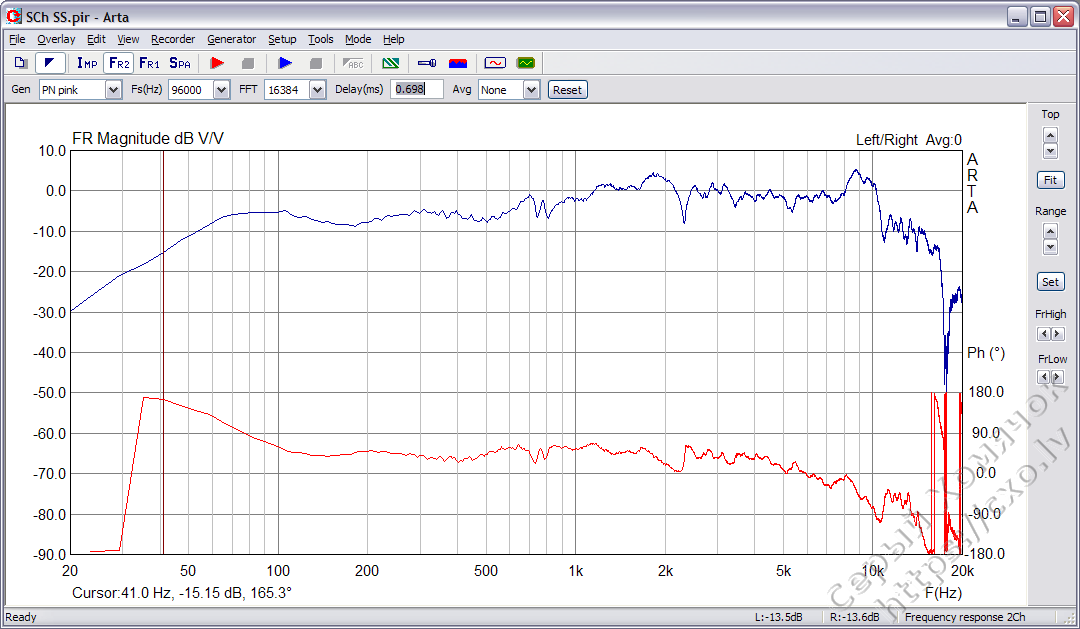The height and width of the screenshot is (629, 1080).
Task: Click into the Delay(ms) input field
Action: point(416,90)
